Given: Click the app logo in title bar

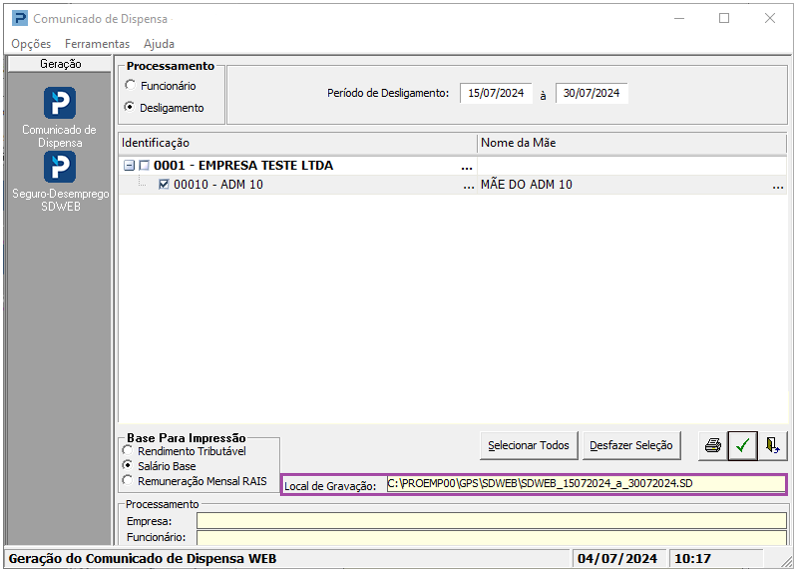Looking at the screenshot, I should 17,19.
